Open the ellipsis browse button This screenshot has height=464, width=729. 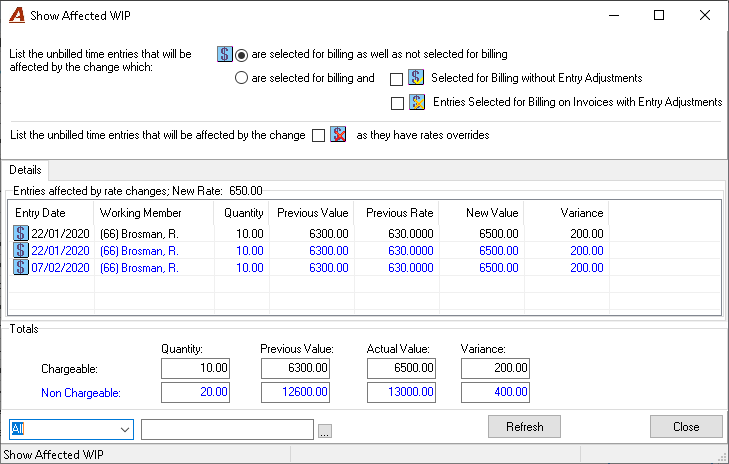coord(325,431)
